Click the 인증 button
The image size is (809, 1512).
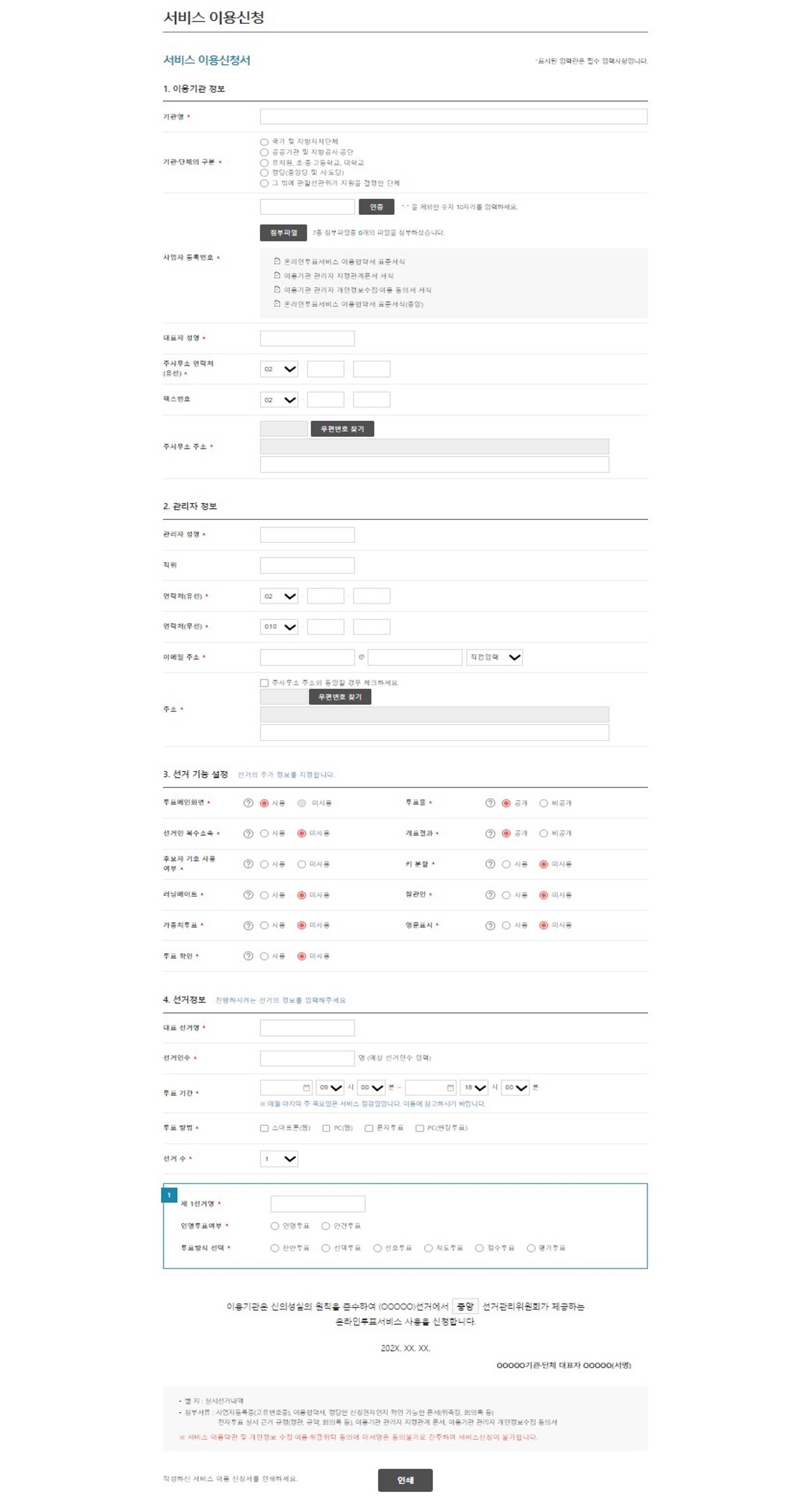pos(377,207)
